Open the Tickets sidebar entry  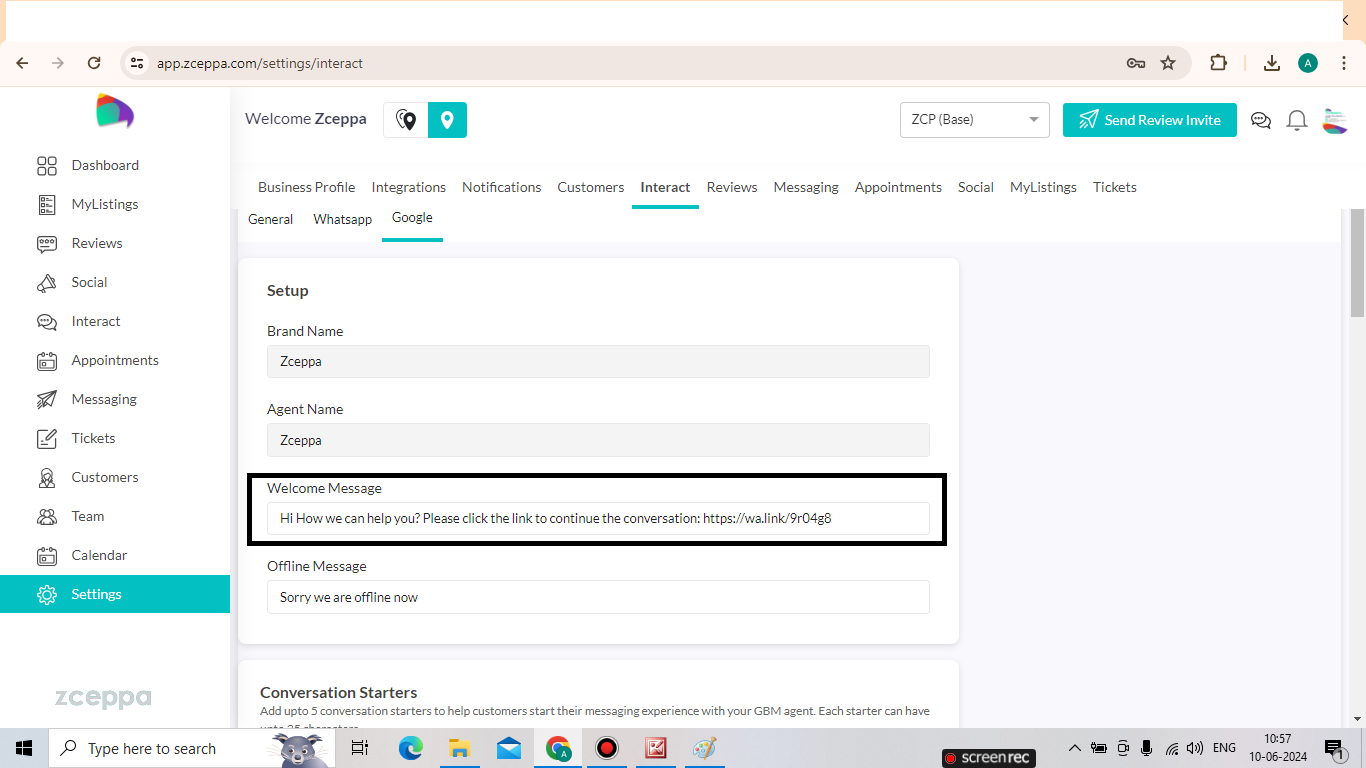[76, 438]
